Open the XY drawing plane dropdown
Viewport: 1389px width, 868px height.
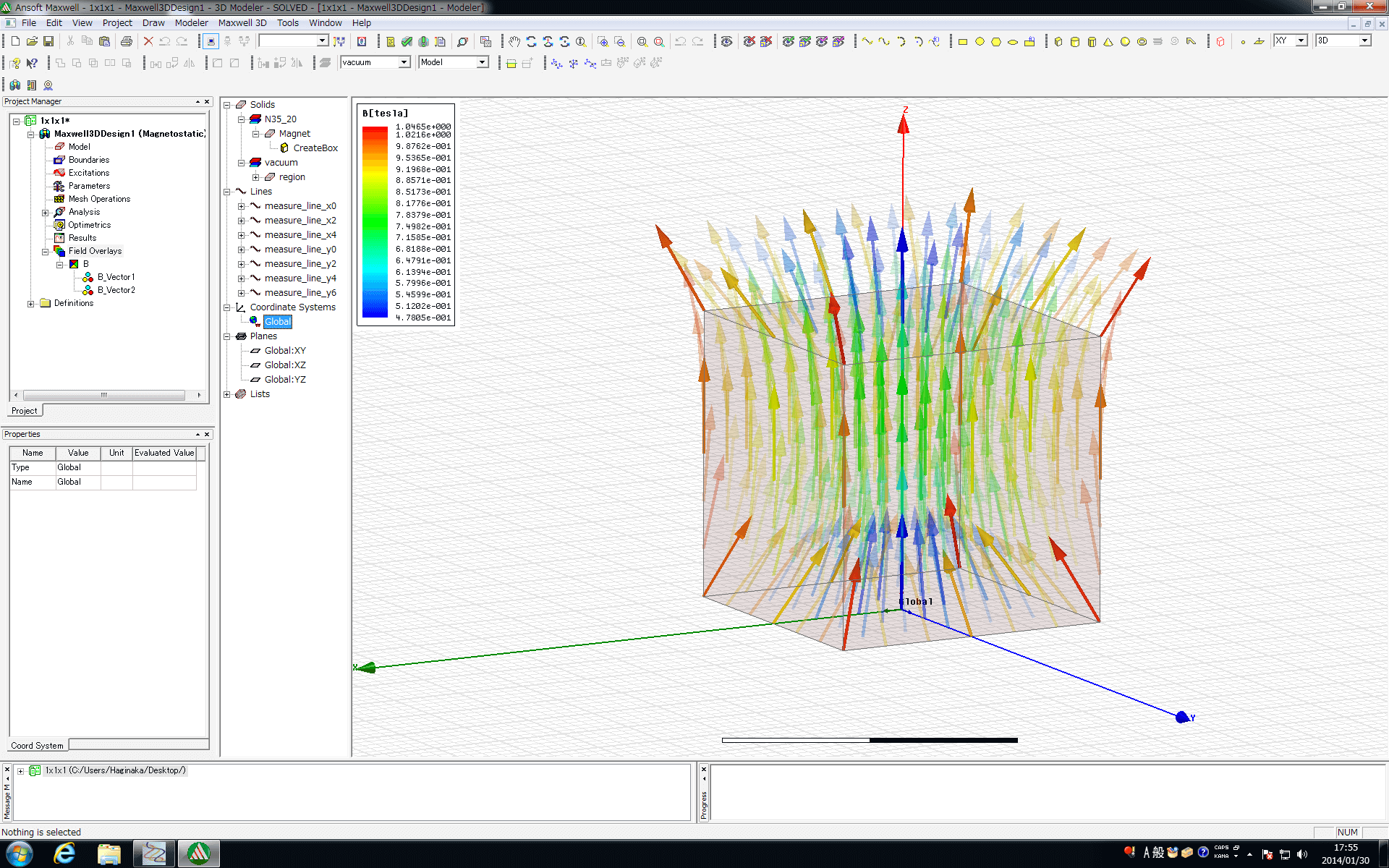[x=1301, y=41]
